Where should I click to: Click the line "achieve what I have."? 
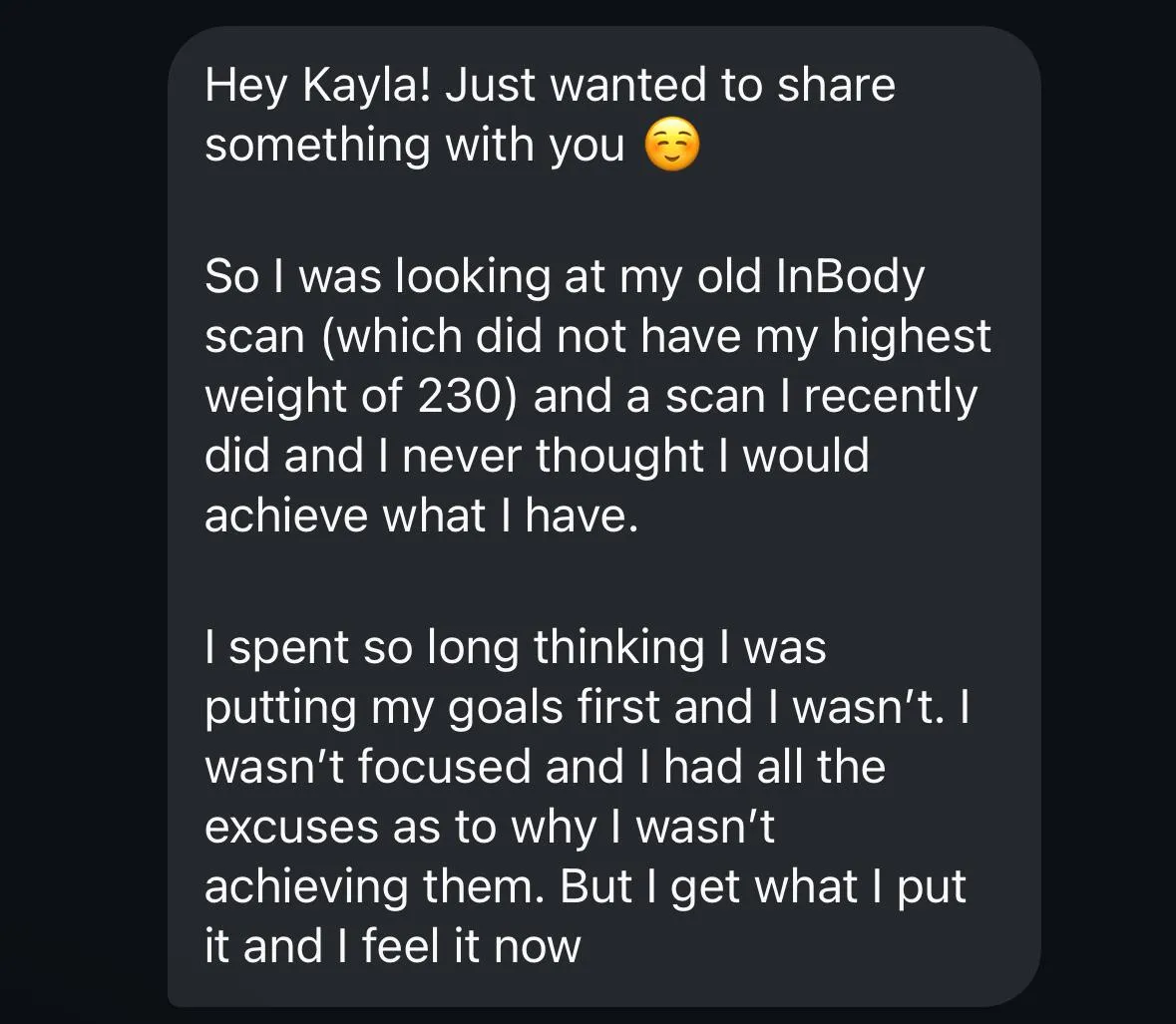click(x=422, y=515)
